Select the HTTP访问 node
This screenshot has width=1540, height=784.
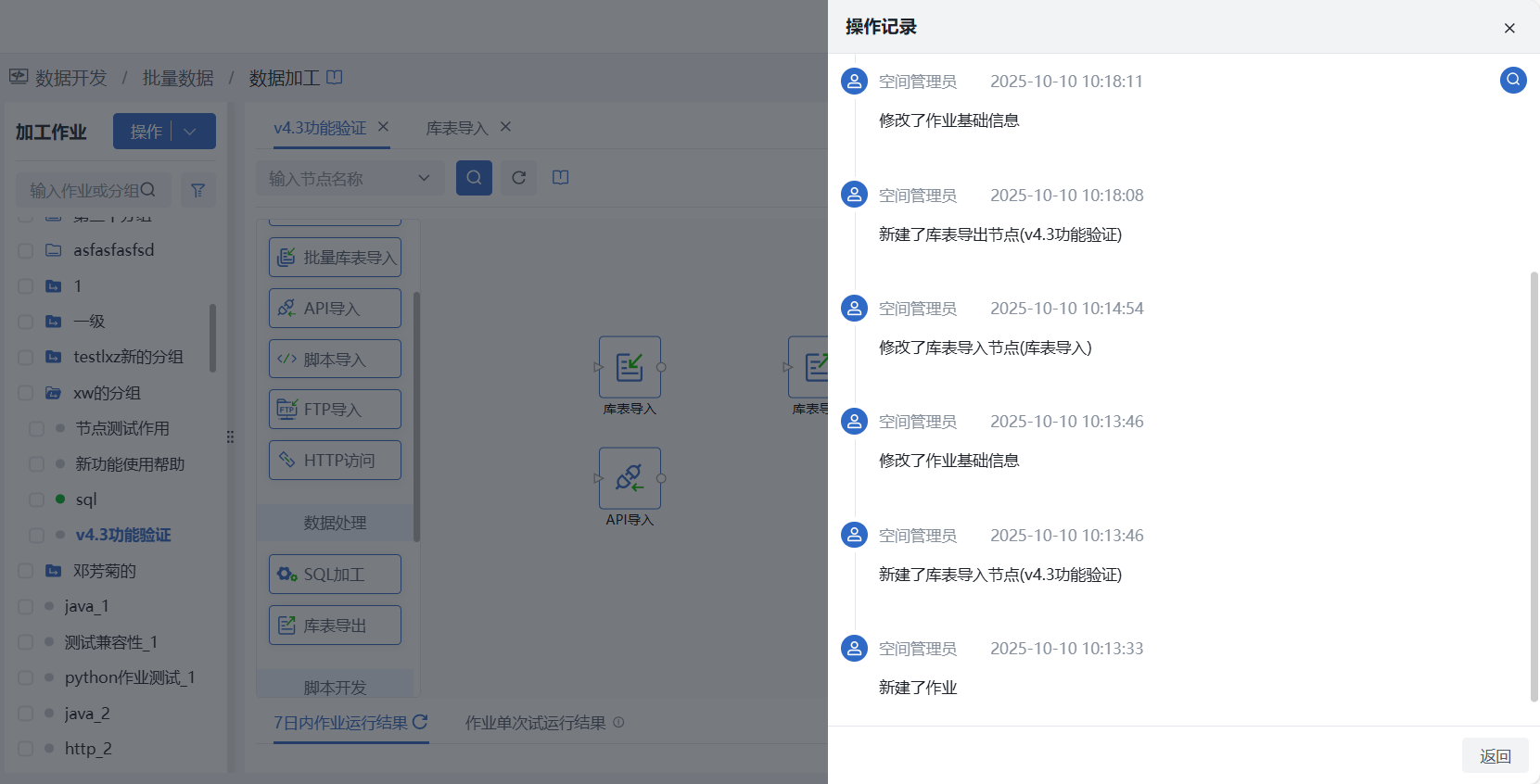[335, 461]
